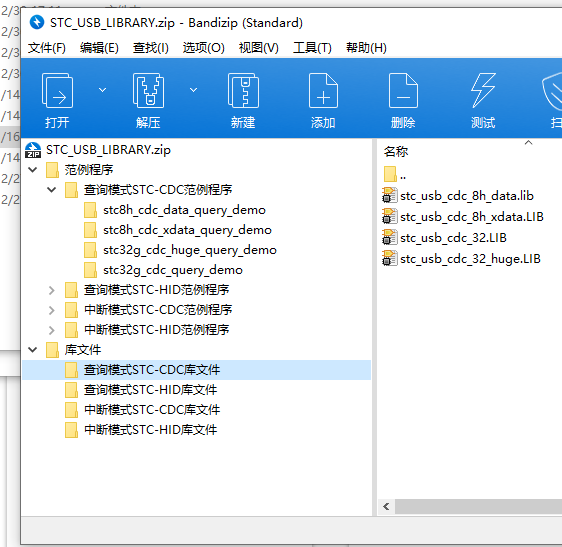This screenshot has height=547, width=562.
Task: Select 查询模式STC-HID库文件 folder
Action: click(150, 390)
